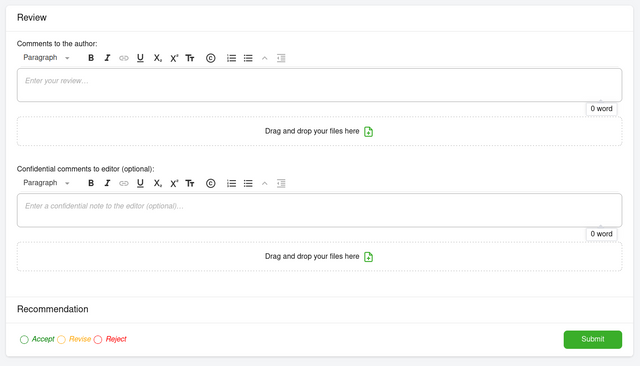Insert special character in confidential comments toolbar

click(211, 184)
